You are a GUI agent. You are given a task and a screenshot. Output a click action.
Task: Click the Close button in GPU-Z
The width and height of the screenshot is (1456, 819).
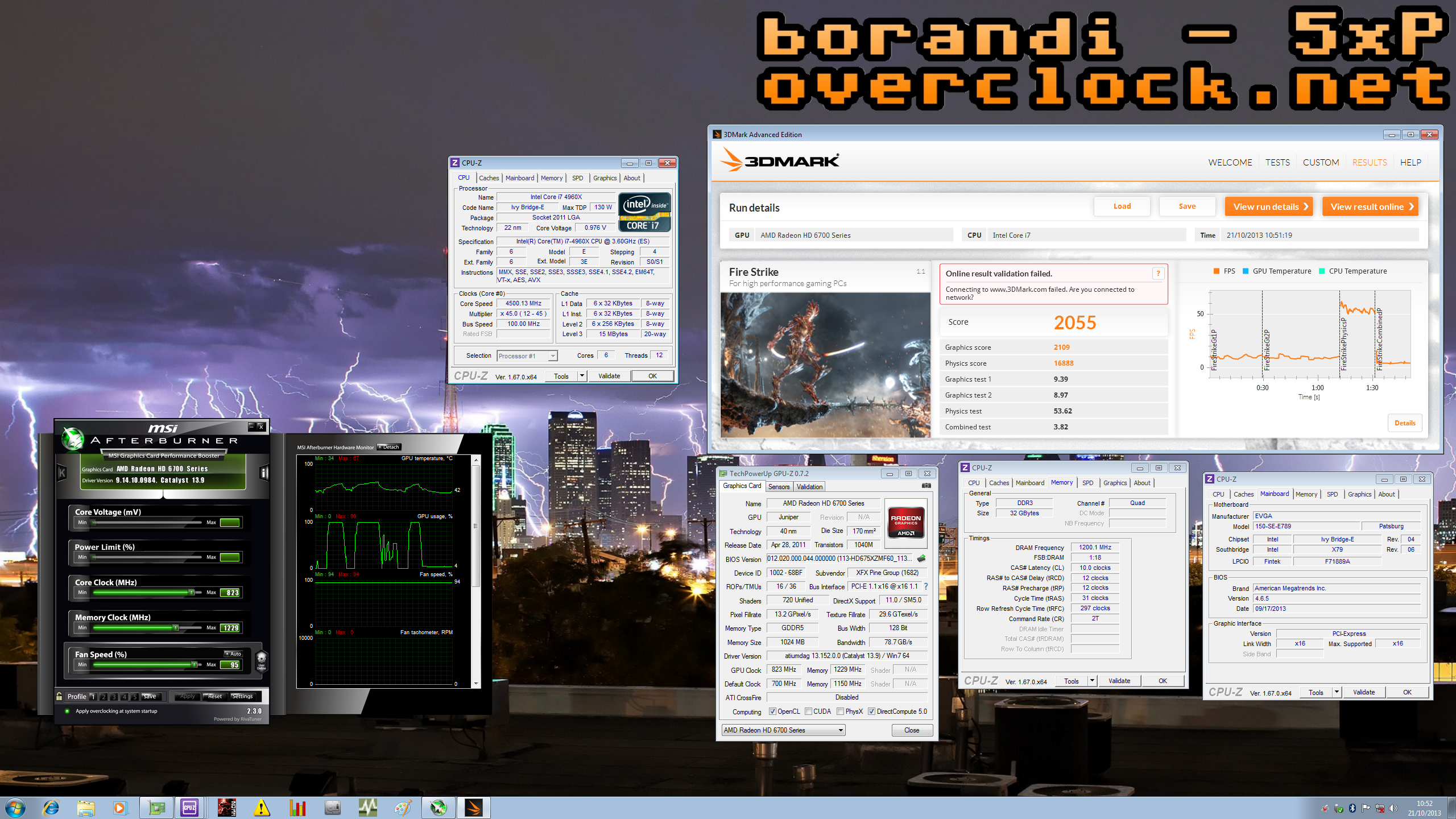tap(912, 730)
